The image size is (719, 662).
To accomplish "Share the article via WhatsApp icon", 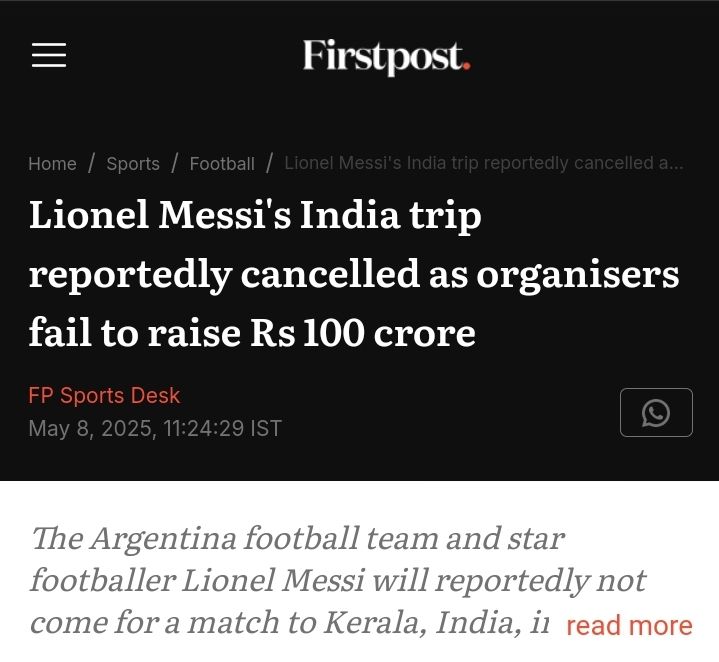I will pos(656,412).
